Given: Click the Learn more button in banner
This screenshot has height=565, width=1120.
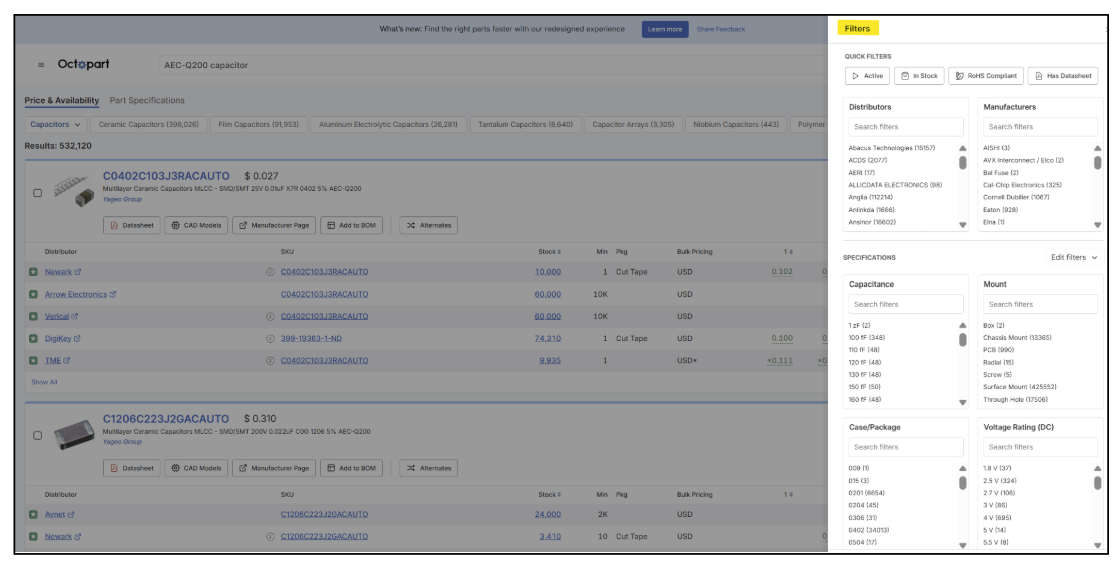Looking at the screenshot, I should coord(664,29).
